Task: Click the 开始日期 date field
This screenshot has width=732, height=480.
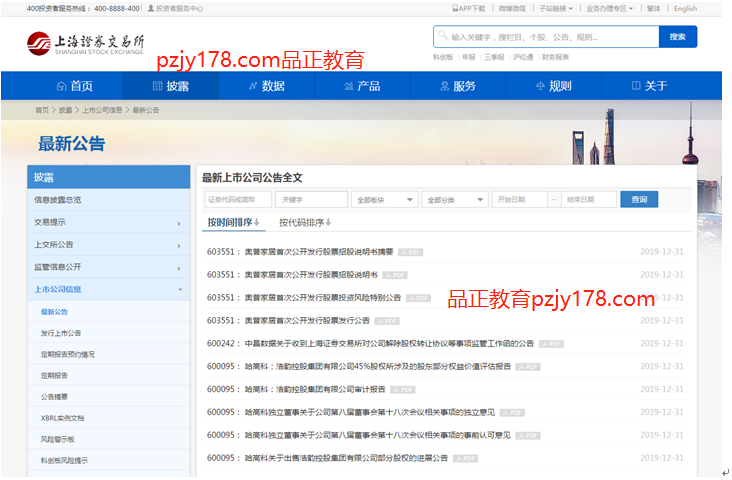Action: click(519, 200)
